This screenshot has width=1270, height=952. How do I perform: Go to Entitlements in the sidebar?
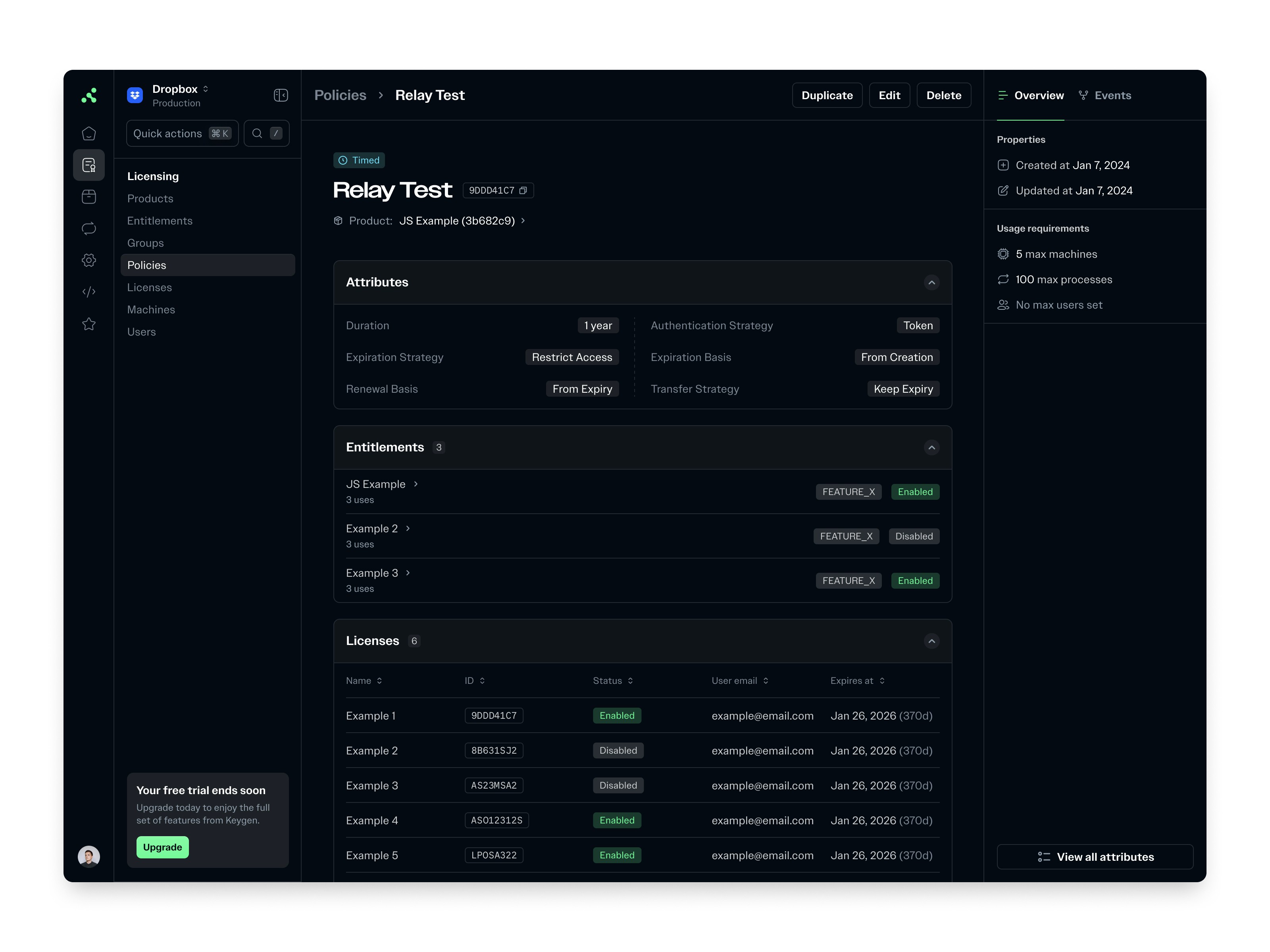pos(160,221)
